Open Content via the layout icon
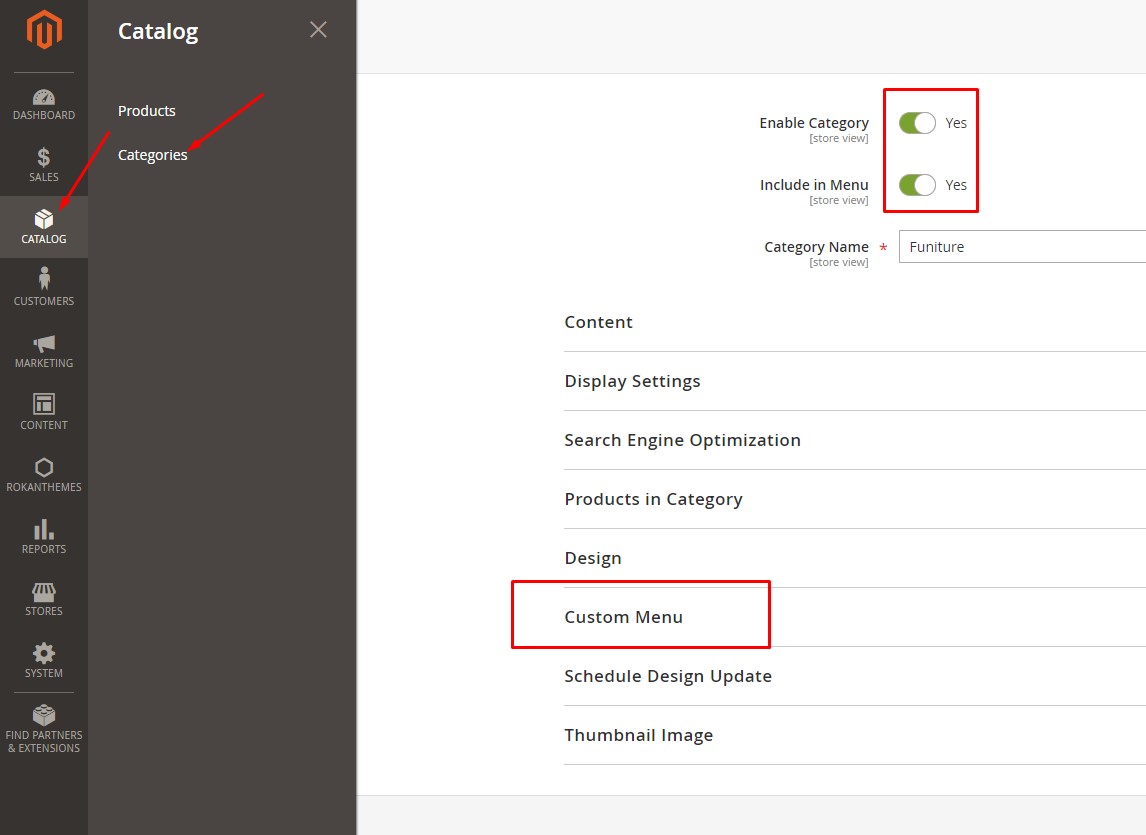The width and height of the screenshot is (1146, 835). [x=44, y=404]
